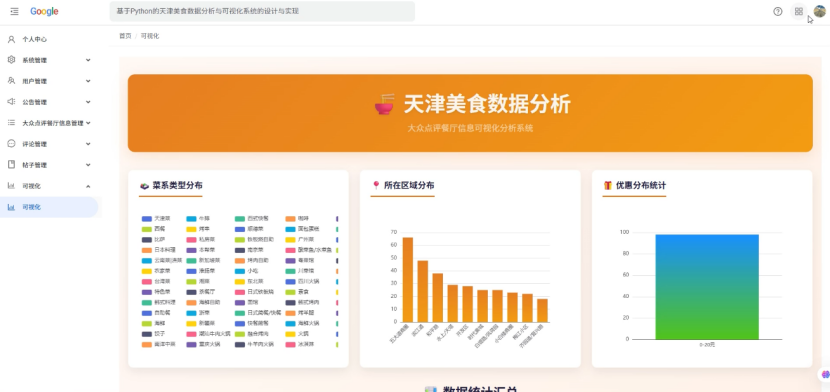Click the list icon beside 大众点评餐厅信息管理
The height and width of the screenshot is (392, 830).
coord(11,123)
